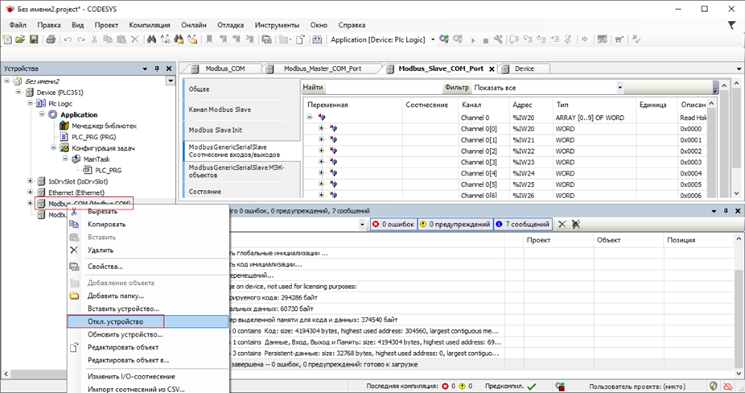
Task: Click the Redo arrow in toolbar
Action: (81, 39)
